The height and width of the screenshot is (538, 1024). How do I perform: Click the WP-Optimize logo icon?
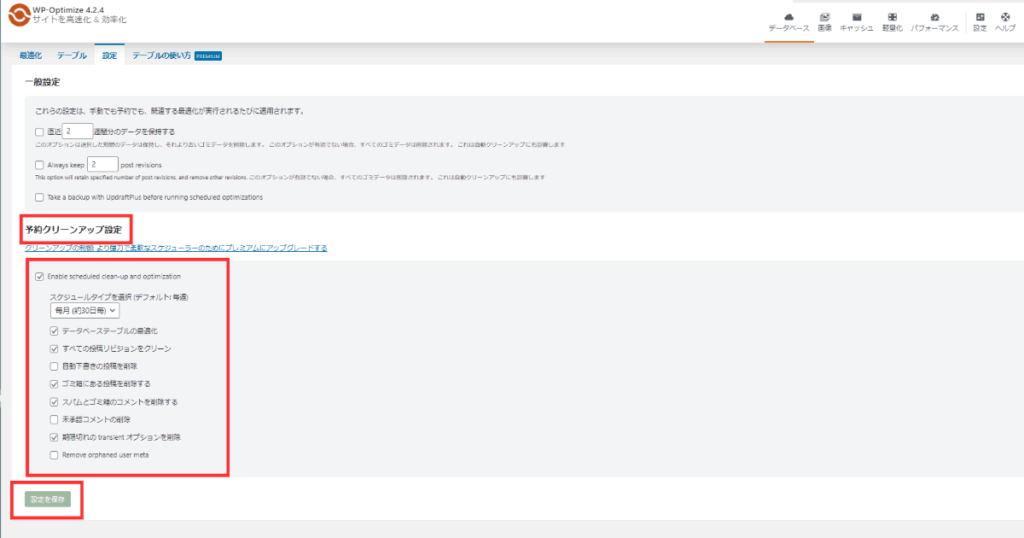(17, 16)
